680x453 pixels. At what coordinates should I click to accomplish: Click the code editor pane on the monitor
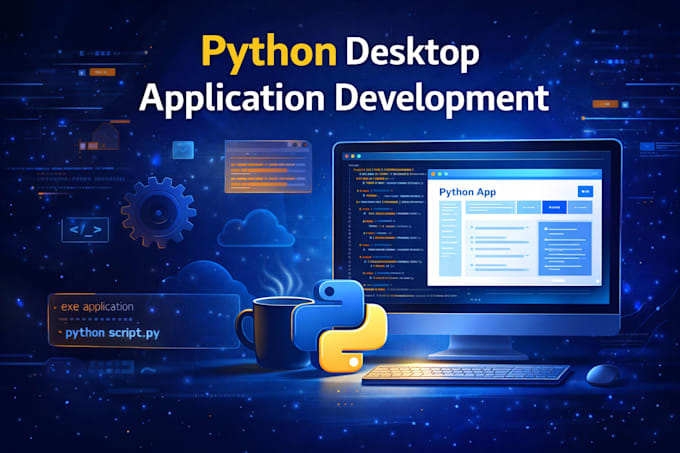click(387, 232)
